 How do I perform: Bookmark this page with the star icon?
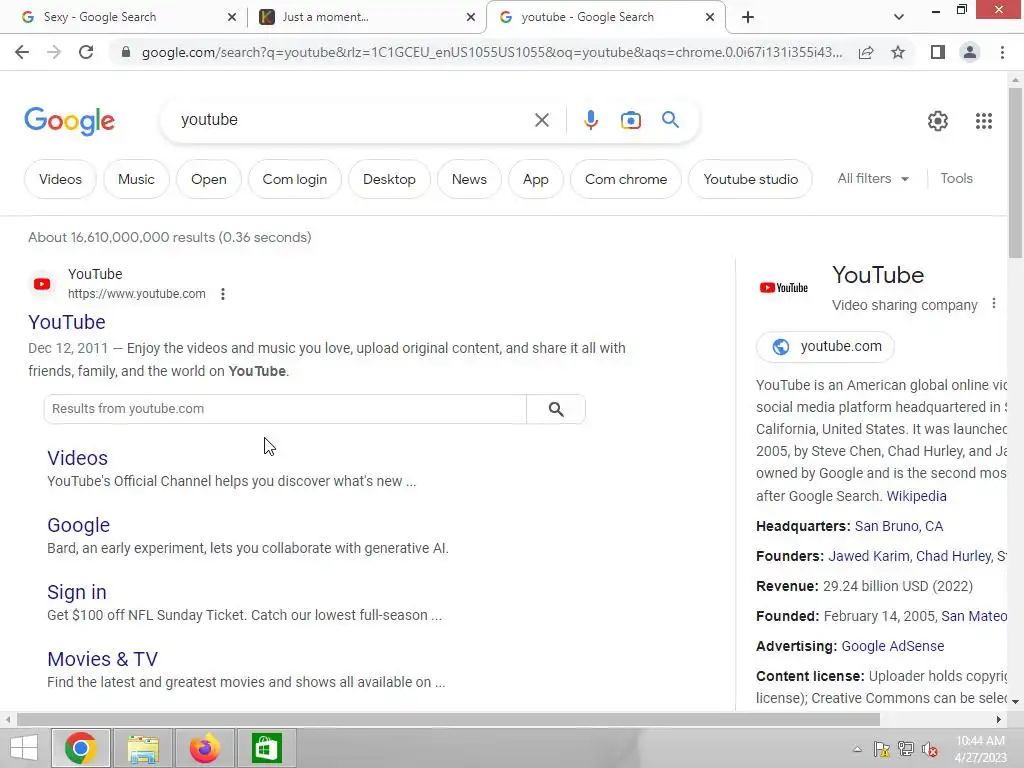pos(898,52)
